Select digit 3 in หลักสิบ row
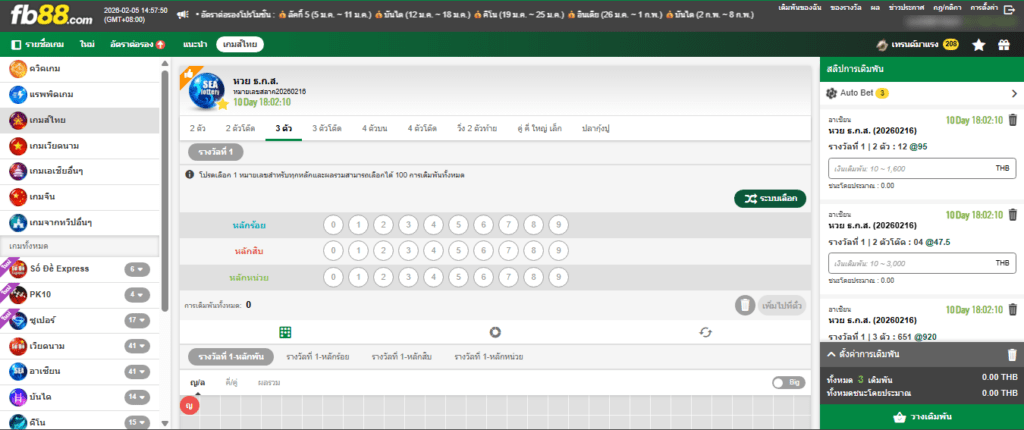Image resolution: width=1024 pixels, height=430 pixels. pyautogui.click(x=408, y=251)
